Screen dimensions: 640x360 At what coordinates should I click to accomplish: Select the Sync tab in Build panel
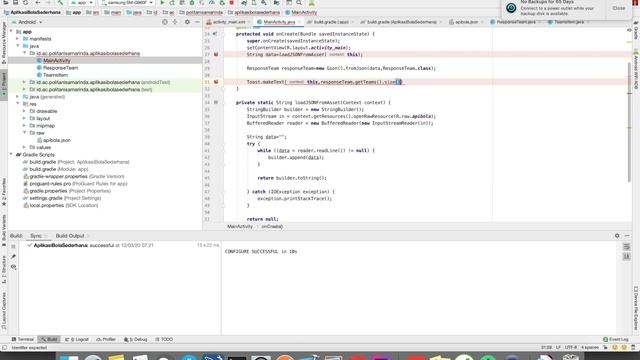(x=36, y=236)
